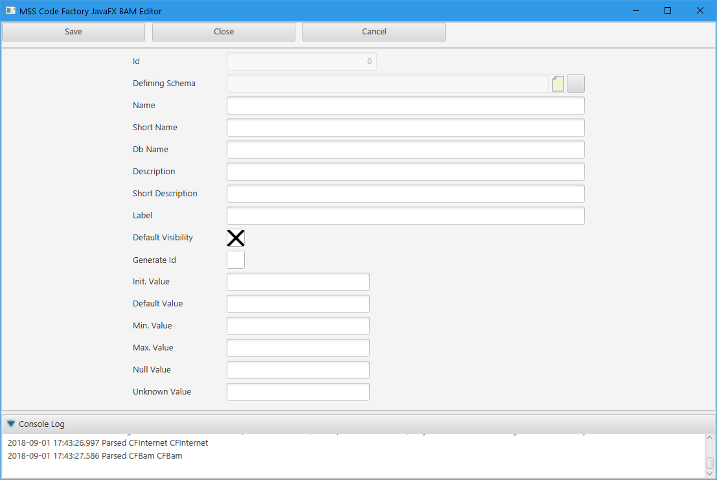Click the Close button in toolbar

tap(224, 32)
